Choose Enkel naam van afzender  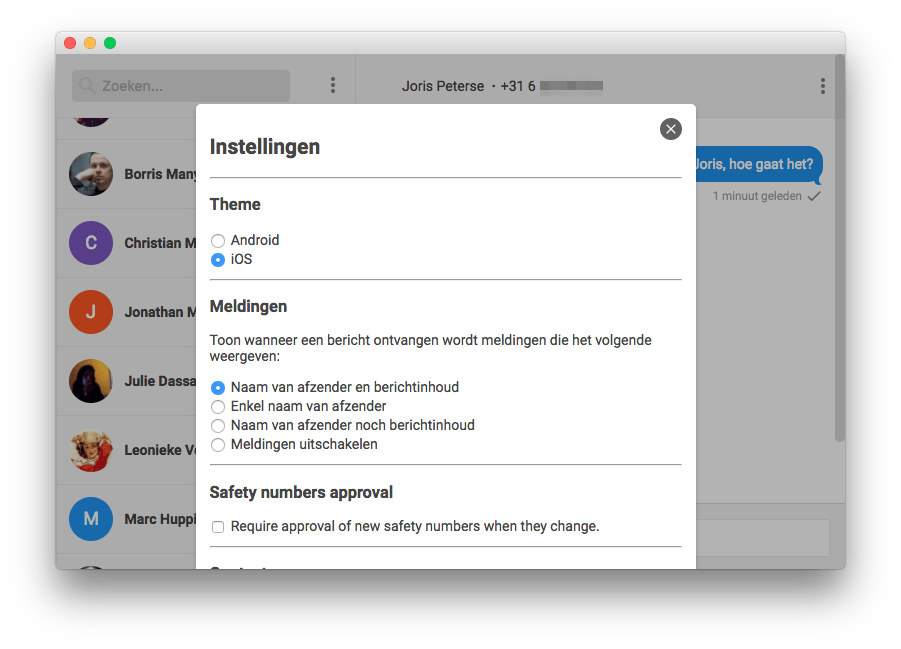[x=218, y=407]
